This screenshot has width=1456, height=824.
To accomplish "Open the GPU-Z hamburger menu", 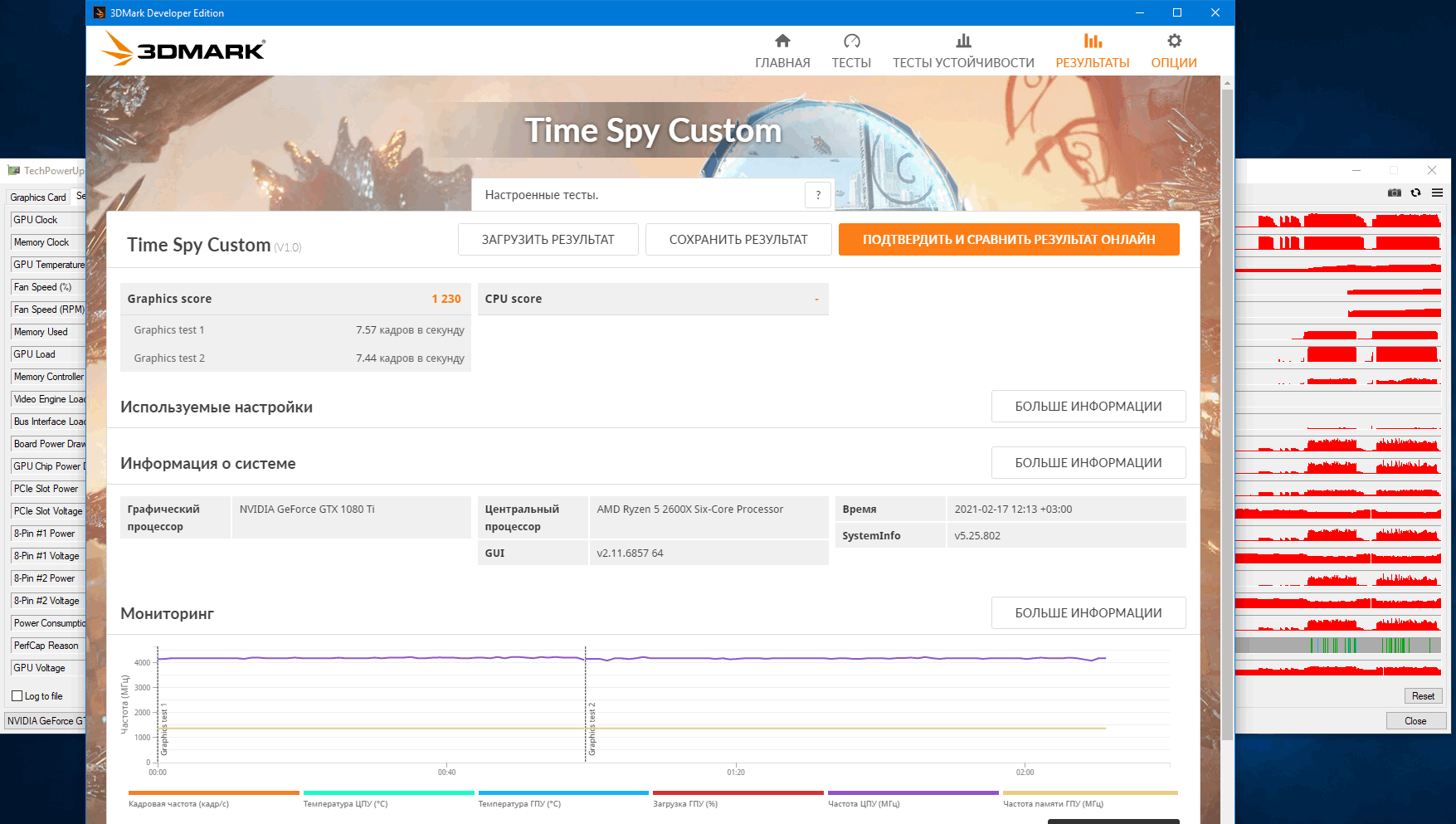I will click(1437, 193).
